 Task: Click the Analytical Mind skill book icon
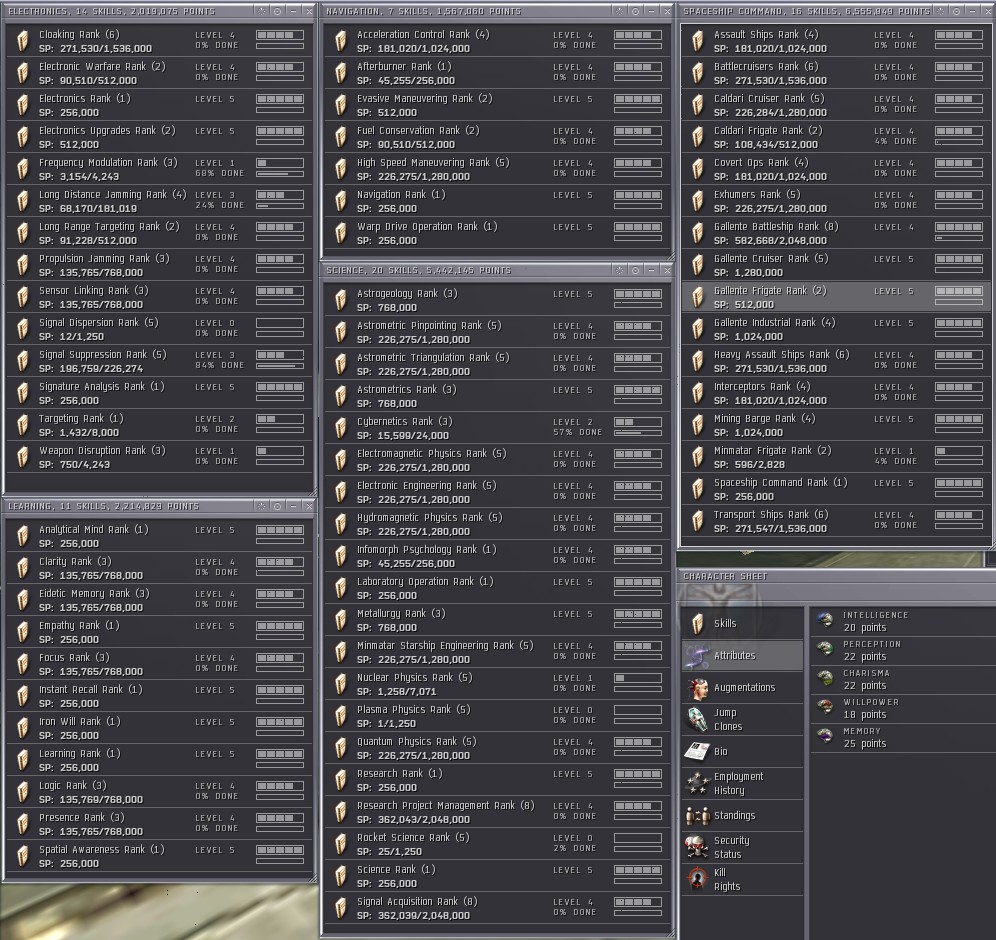click(23, 535)
